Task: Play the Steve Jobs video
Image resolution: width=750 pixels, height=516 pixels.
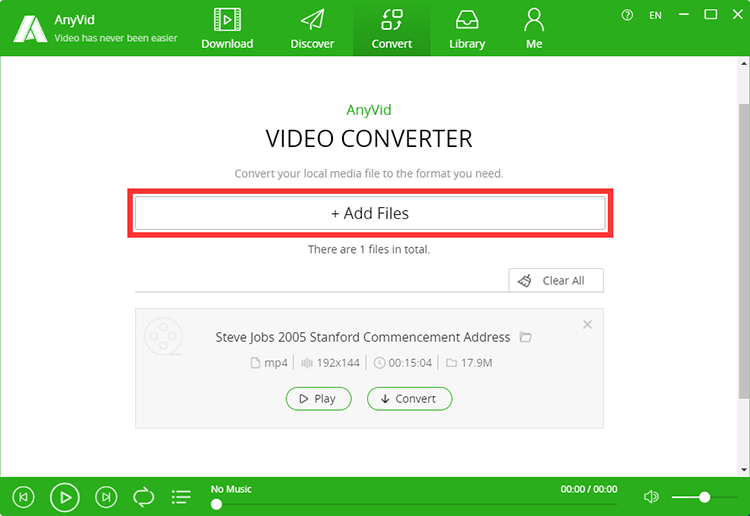Action: click(319, 399)
